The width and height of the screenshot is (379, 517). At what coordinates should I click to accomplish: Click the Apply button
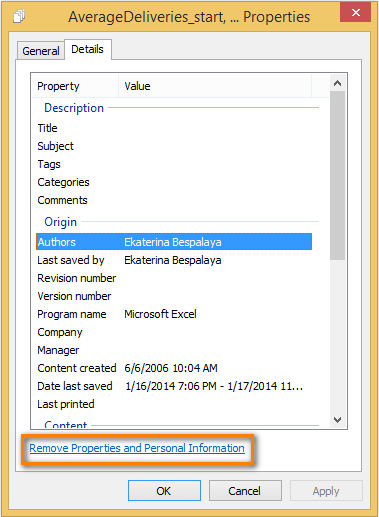pyautogui.click(x=326, y=491)
